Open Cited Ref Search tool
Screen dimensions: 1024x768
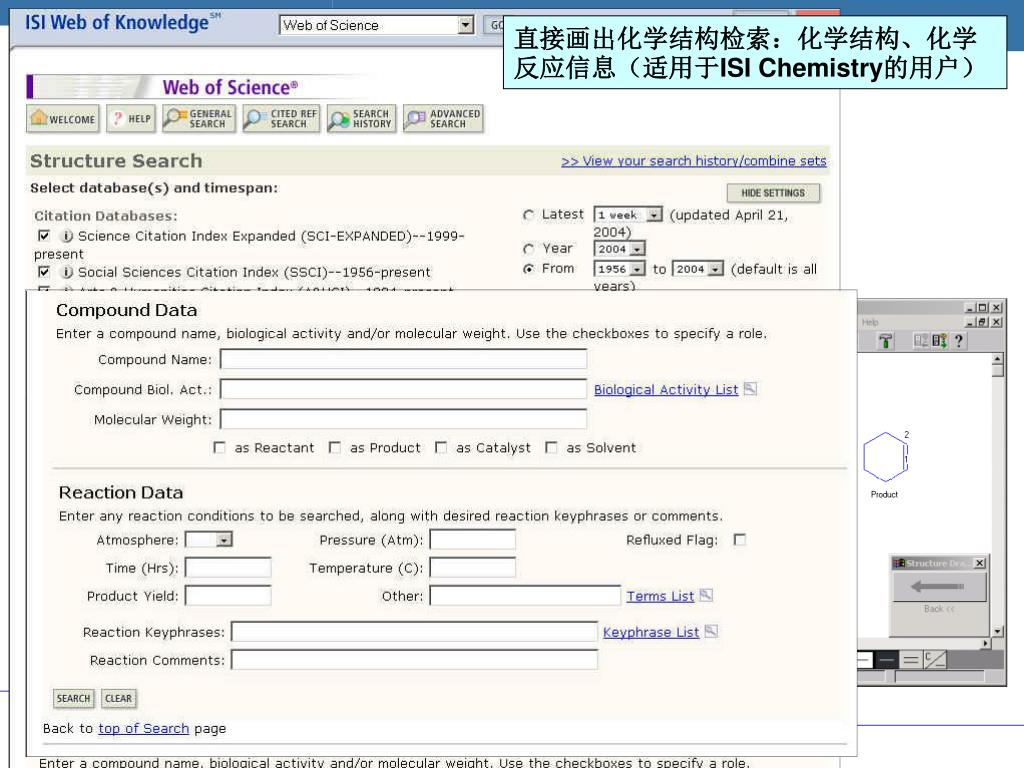(281, 120)
